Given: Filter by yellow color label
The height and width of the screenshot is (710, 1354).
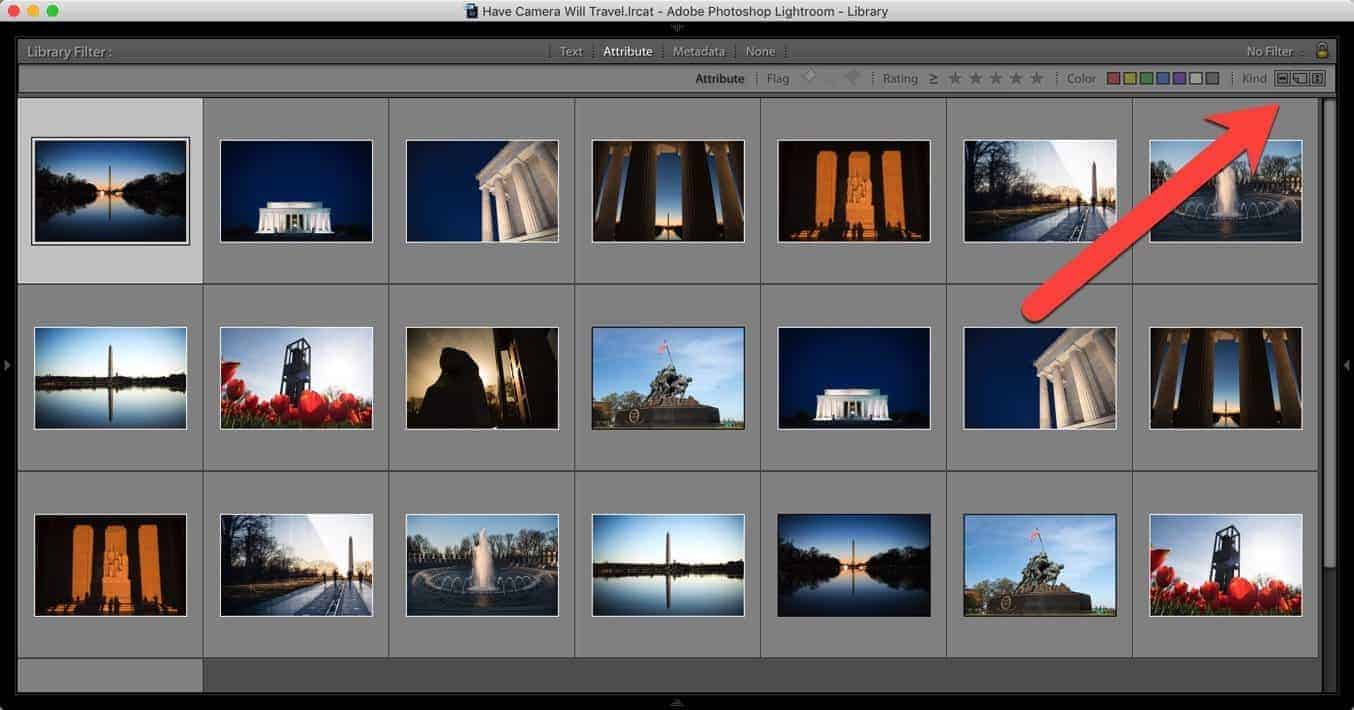Looking at the screenshot, I should coord(1130,78).
